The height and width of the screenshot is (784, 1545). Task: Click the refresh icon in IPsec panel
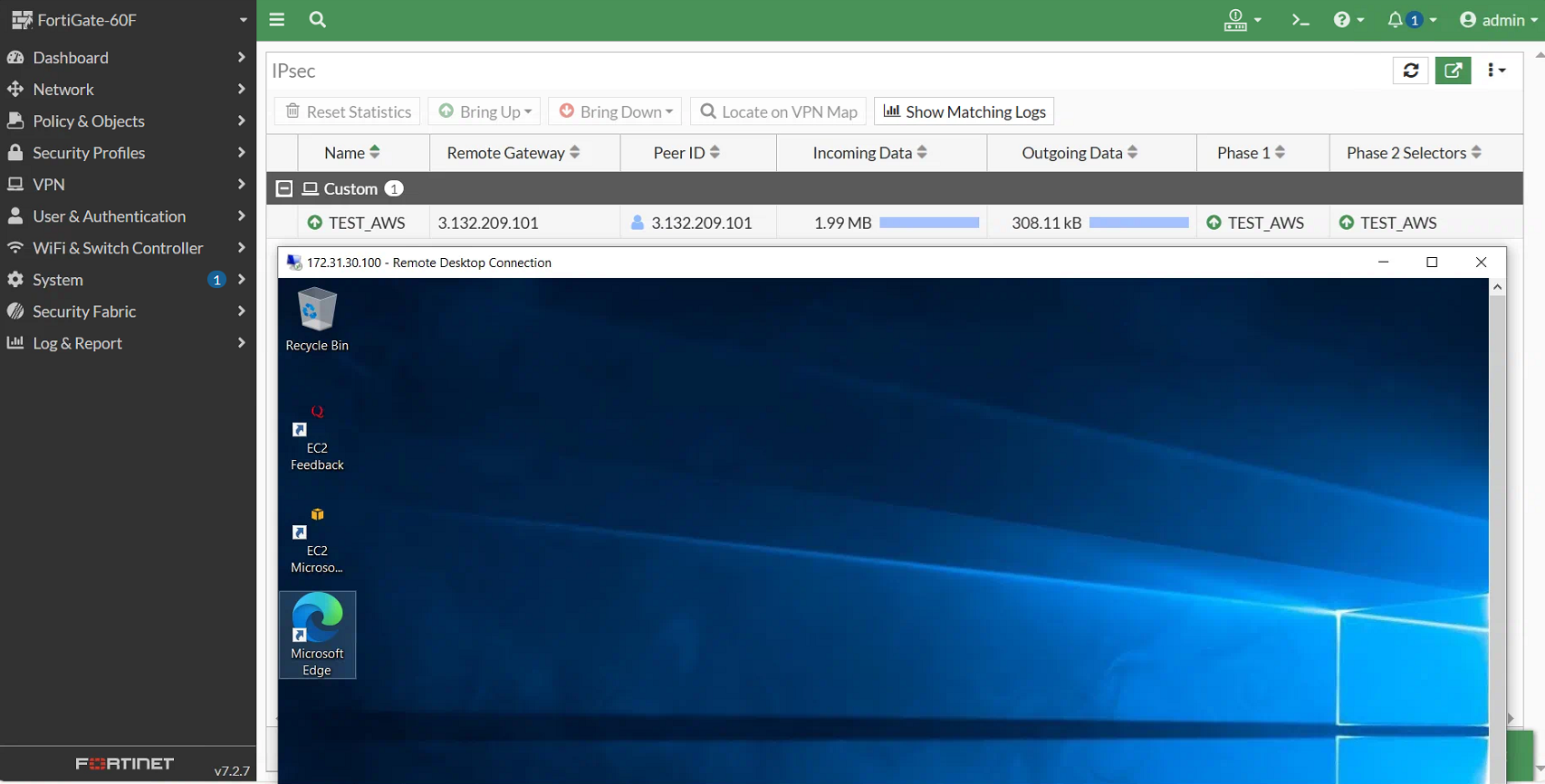tap(1410, 71)
